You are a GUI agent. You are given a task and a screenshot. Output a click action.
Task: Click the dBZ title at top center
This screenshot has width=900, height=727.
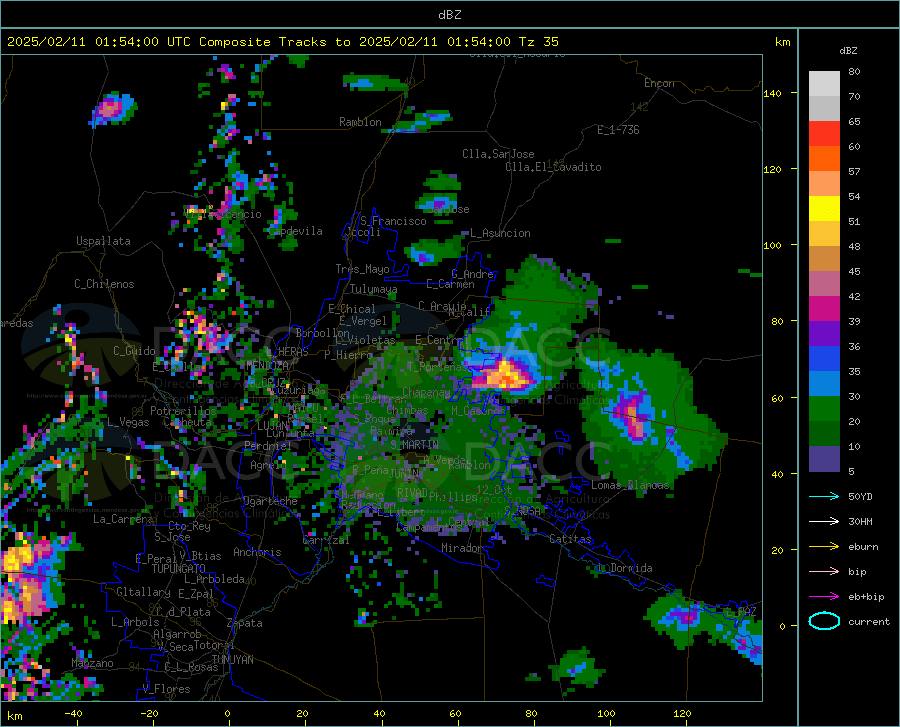click(x=449, y=15)
